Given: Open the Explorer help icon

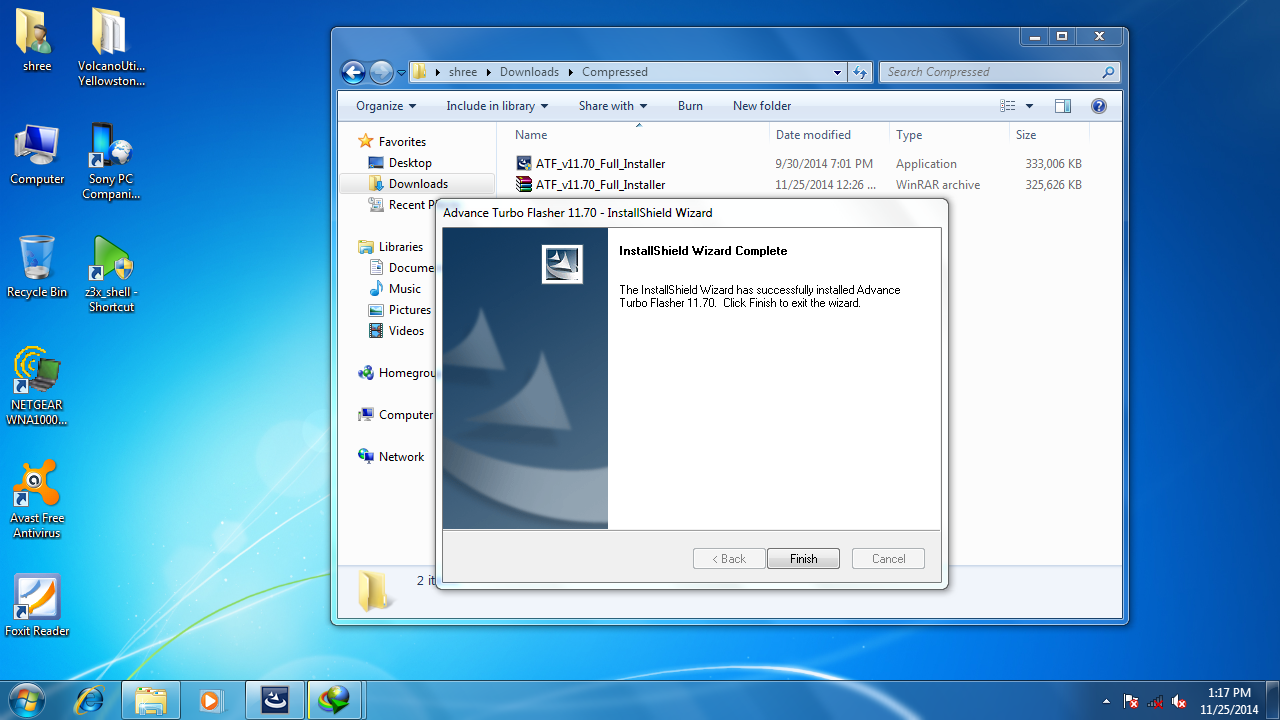Looking at the screenshot, I should [1098, 106].
